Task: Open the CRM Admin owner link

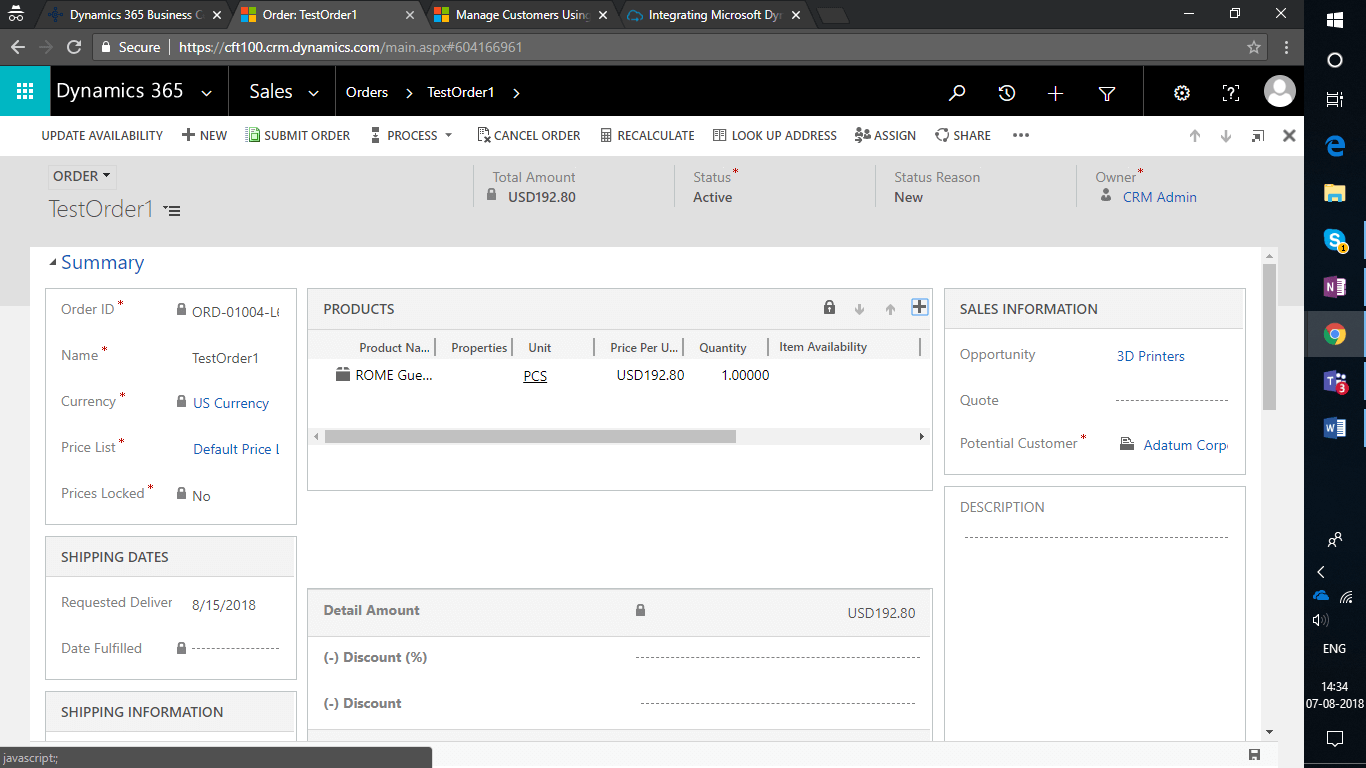Action: pos(1159,197)
